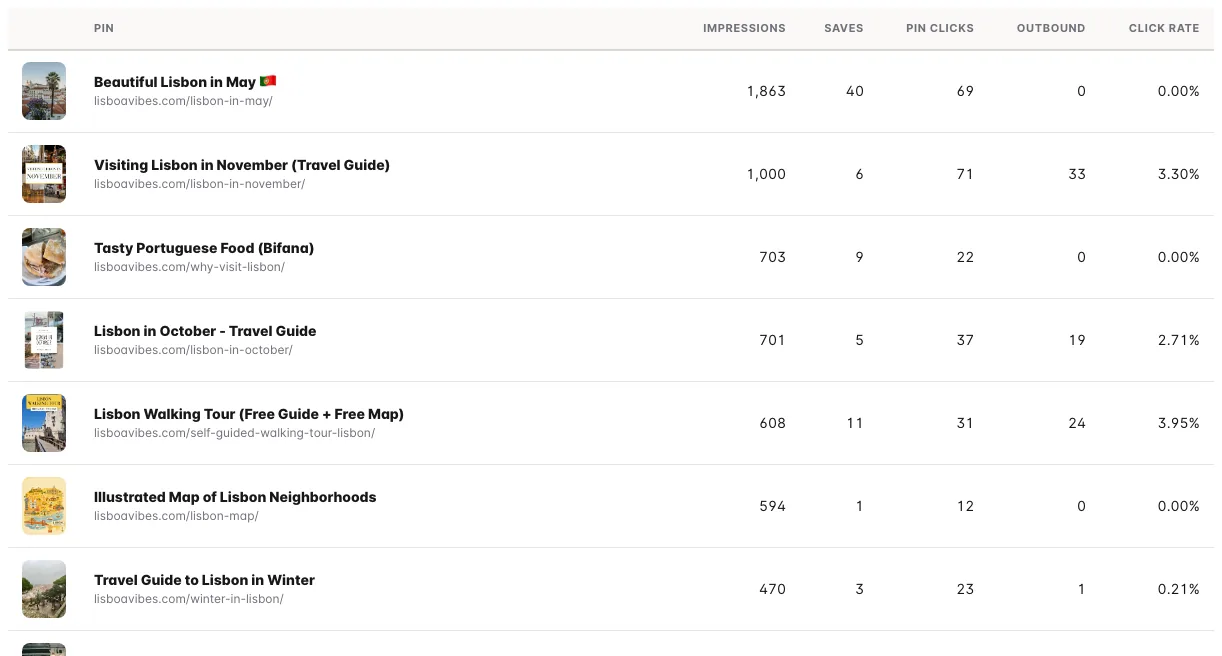This screenshot has width=1222, height=656.
Task: Select the 33 outbound value
Action: click(x=1077, y=174)
